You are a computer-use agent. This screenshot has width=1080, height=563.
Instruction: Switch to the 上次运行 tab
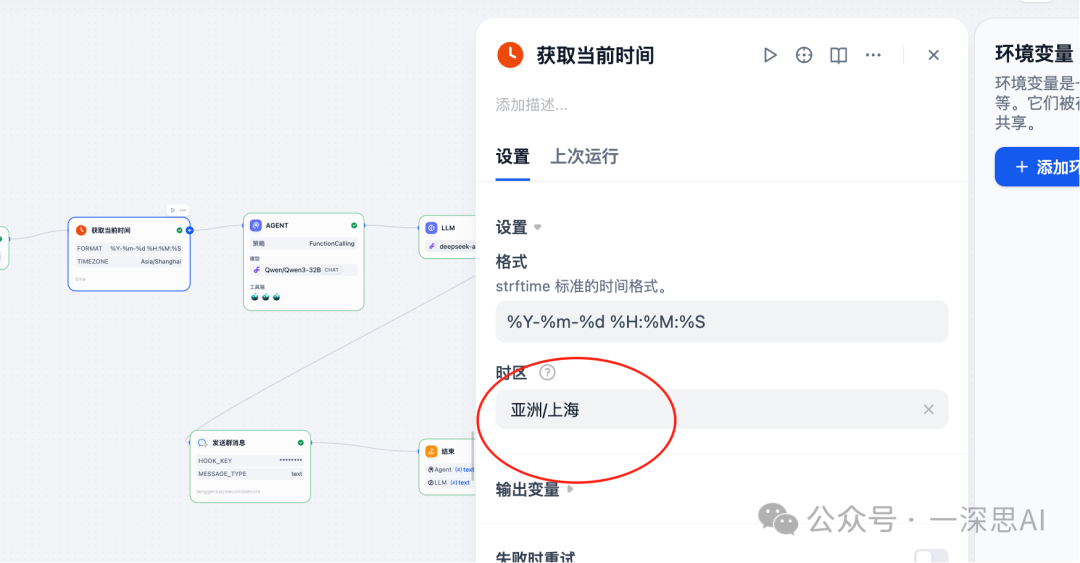pos(584,156)
